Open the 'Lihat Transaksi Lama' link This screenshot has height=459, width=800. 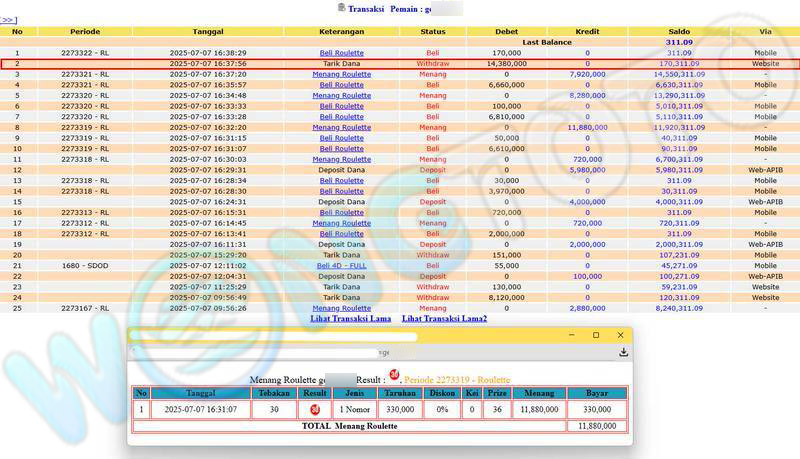(x=350, y=318)
